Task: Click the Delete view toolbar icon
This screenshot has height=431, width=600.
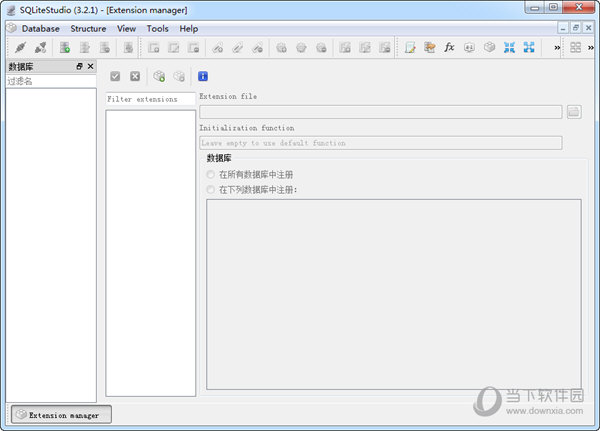Action: [385, 47]
